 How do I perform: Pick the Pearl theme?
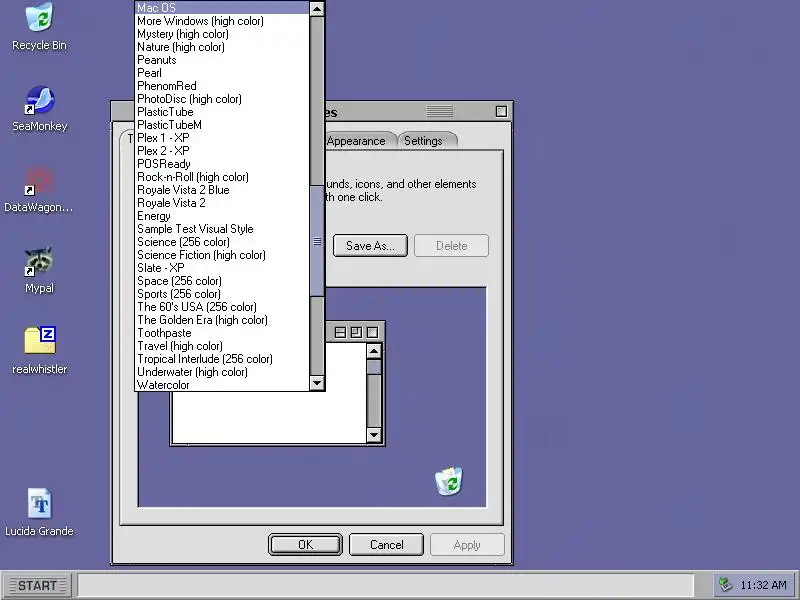(x=222, y=73)
